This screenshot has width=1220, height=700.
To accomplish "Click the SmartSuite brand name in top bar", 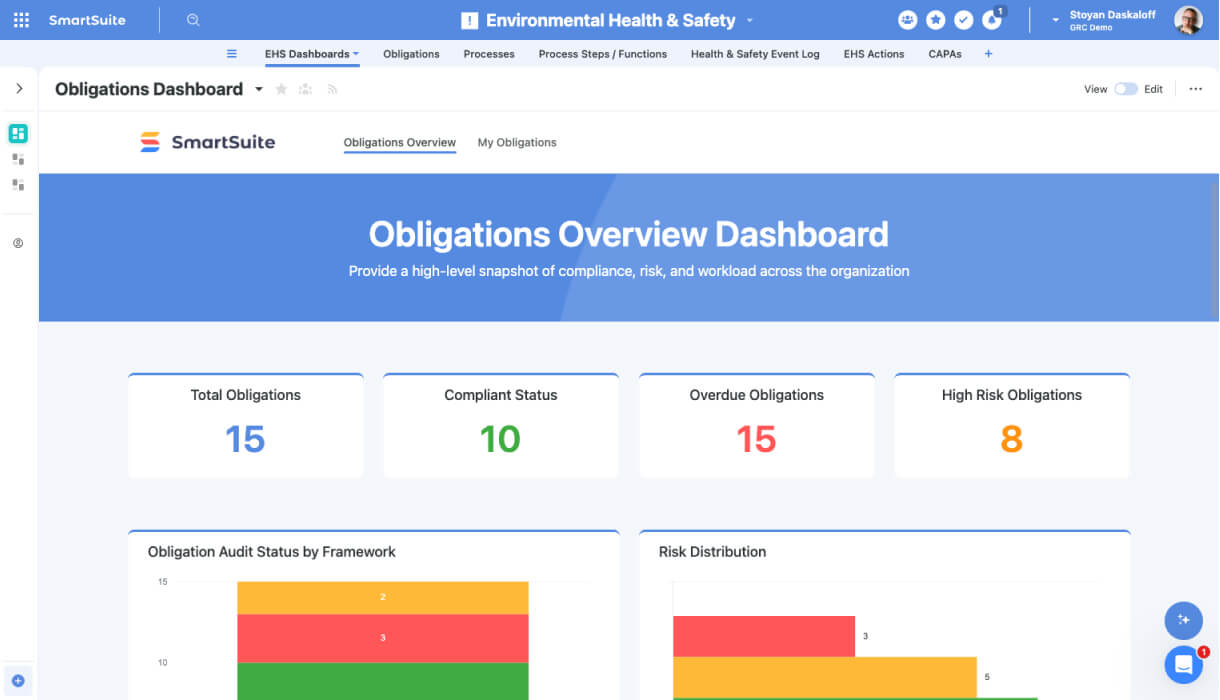I will (x=87, y=20).
